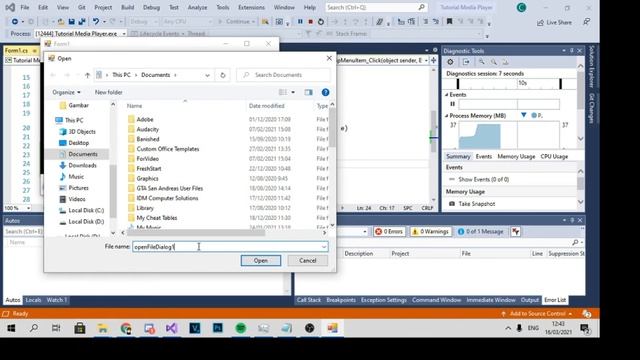The image size is (640, 360).
Task: Click the Take Snapshot camera icon
Action: coord(452,203)
